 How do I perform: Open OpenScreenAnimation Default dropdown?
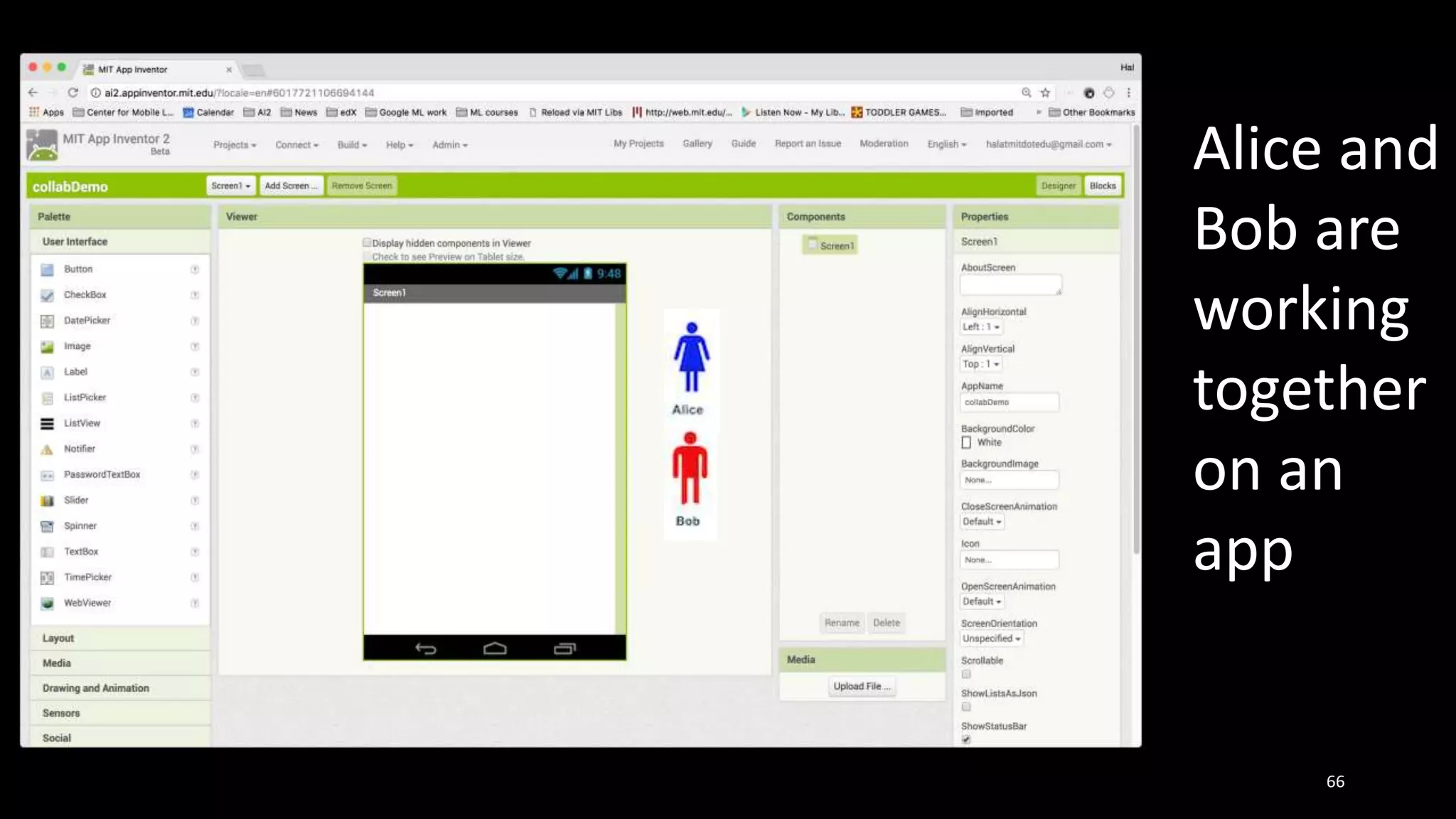pos(982,601)
